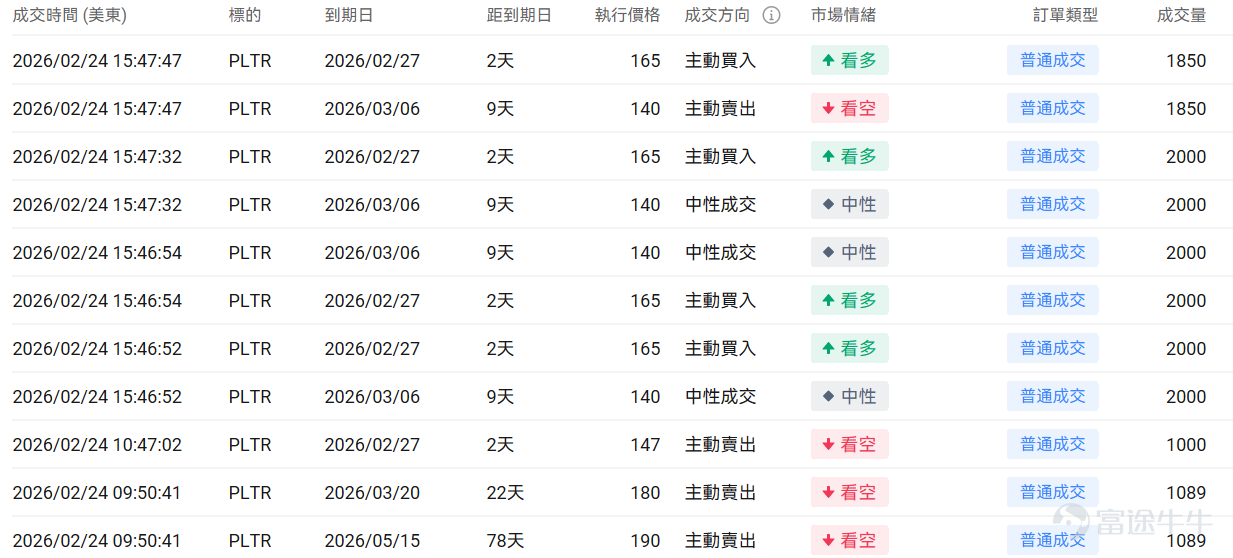Viewport: 1233px width, 558px height.
Task: Click the 看空 badge in the 2026/05/15 expiry row
Action: pos(849,540)
